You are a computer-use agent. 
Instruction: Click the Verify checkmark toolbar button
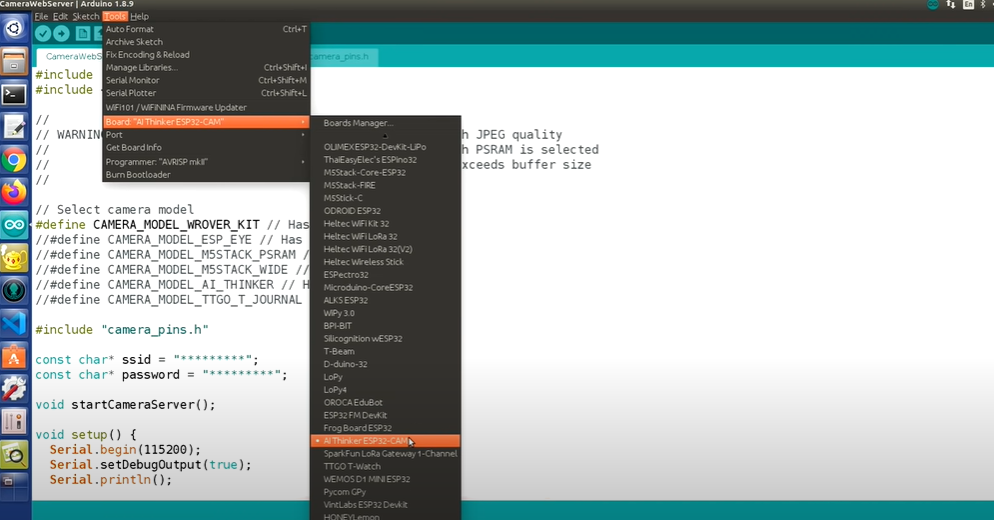click(43, 34)
